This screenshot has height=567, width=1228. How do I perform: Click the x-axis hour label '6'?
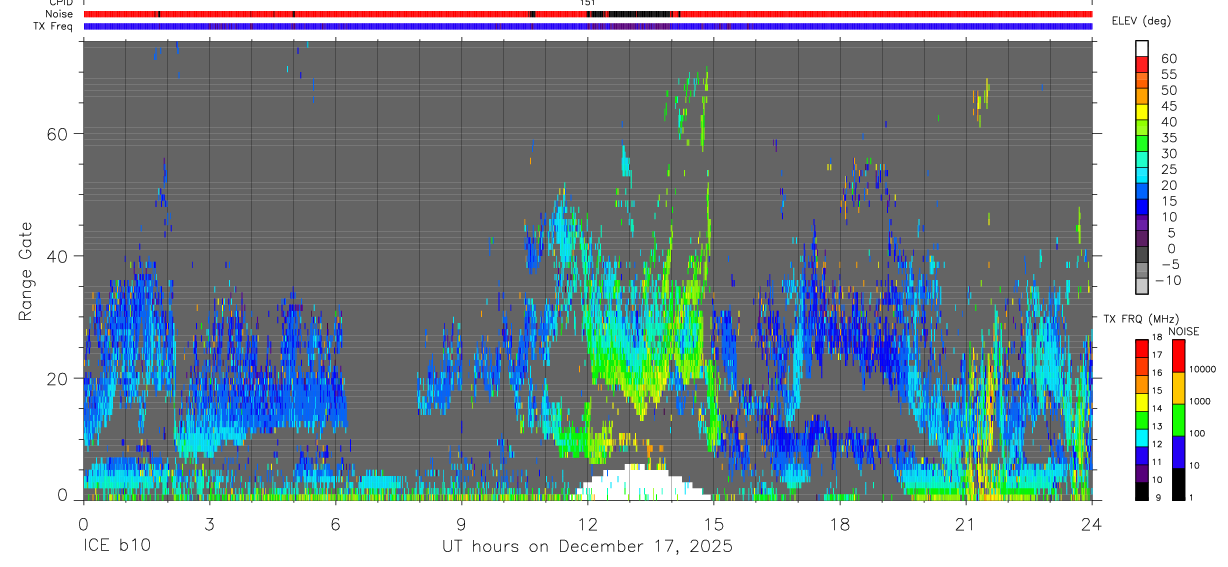coord(335,524)
